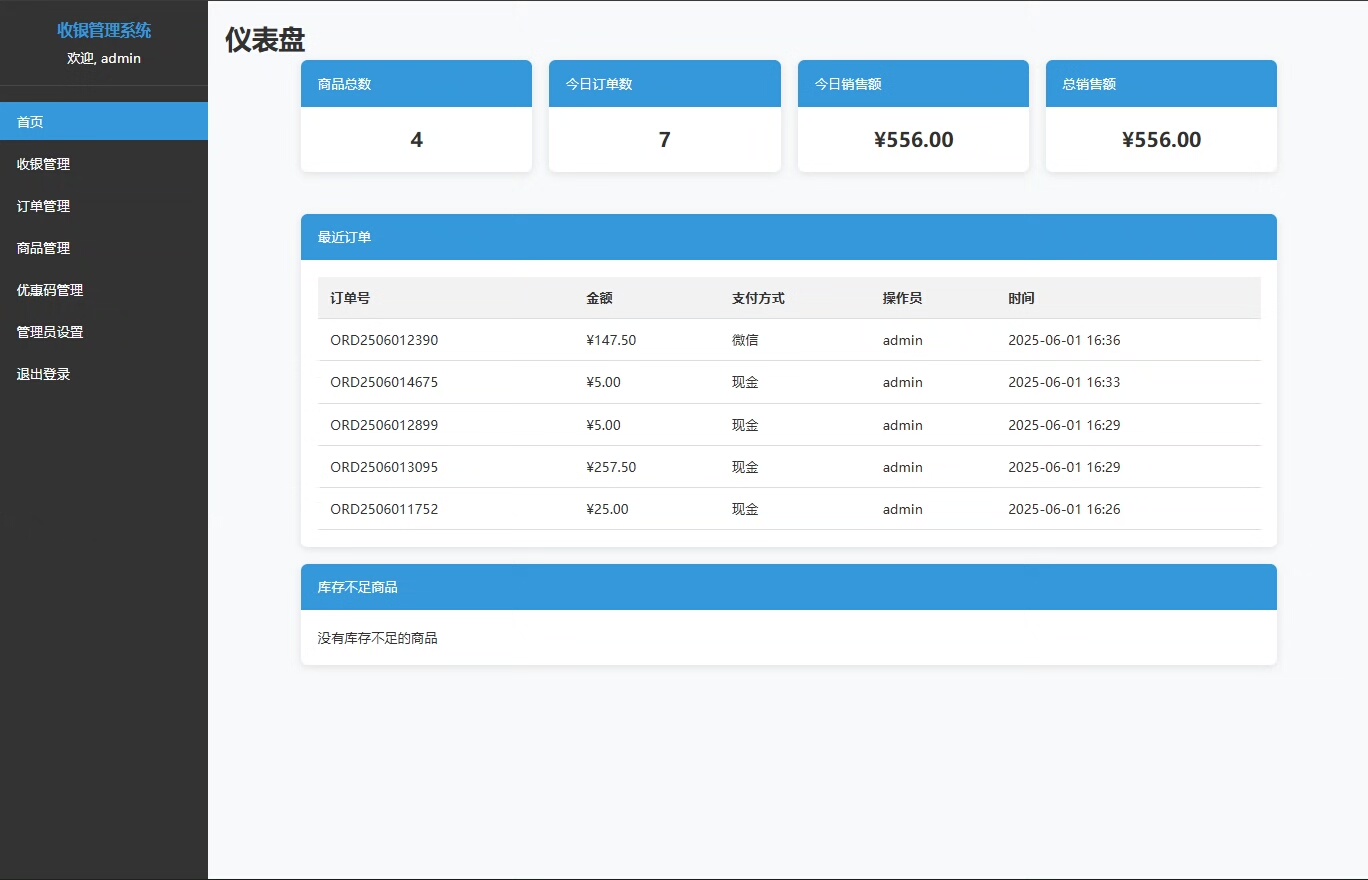Open the 优惠码管理 page
This screenshot has height=880, width=1368.
click(103, 290)
